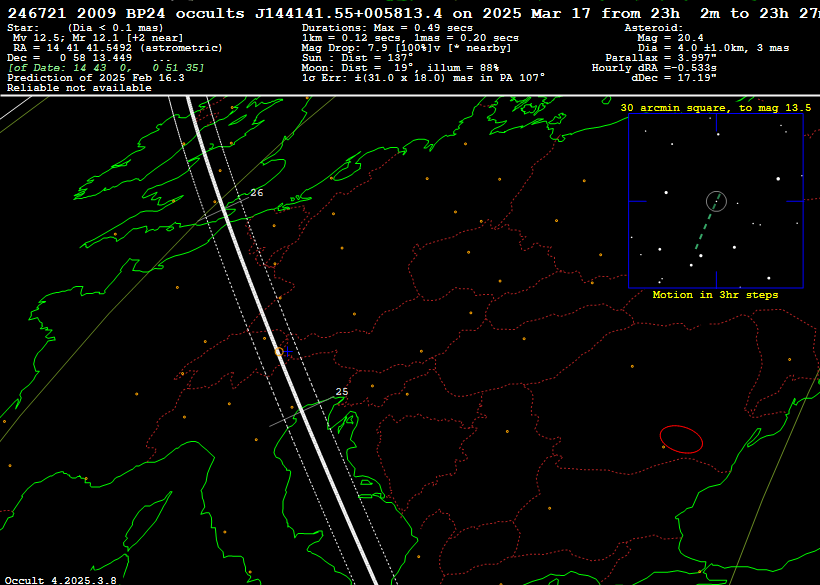Click 'Prediction of 2025 Feb 16.3' text
Screen dimensions: 820x585
coord(96,78)
